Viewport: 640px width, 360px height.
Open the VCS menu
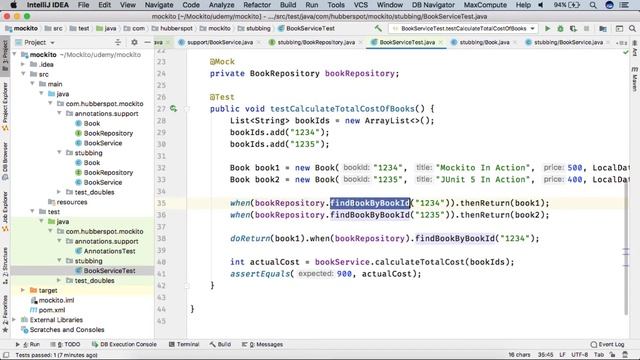pos(360,5)
